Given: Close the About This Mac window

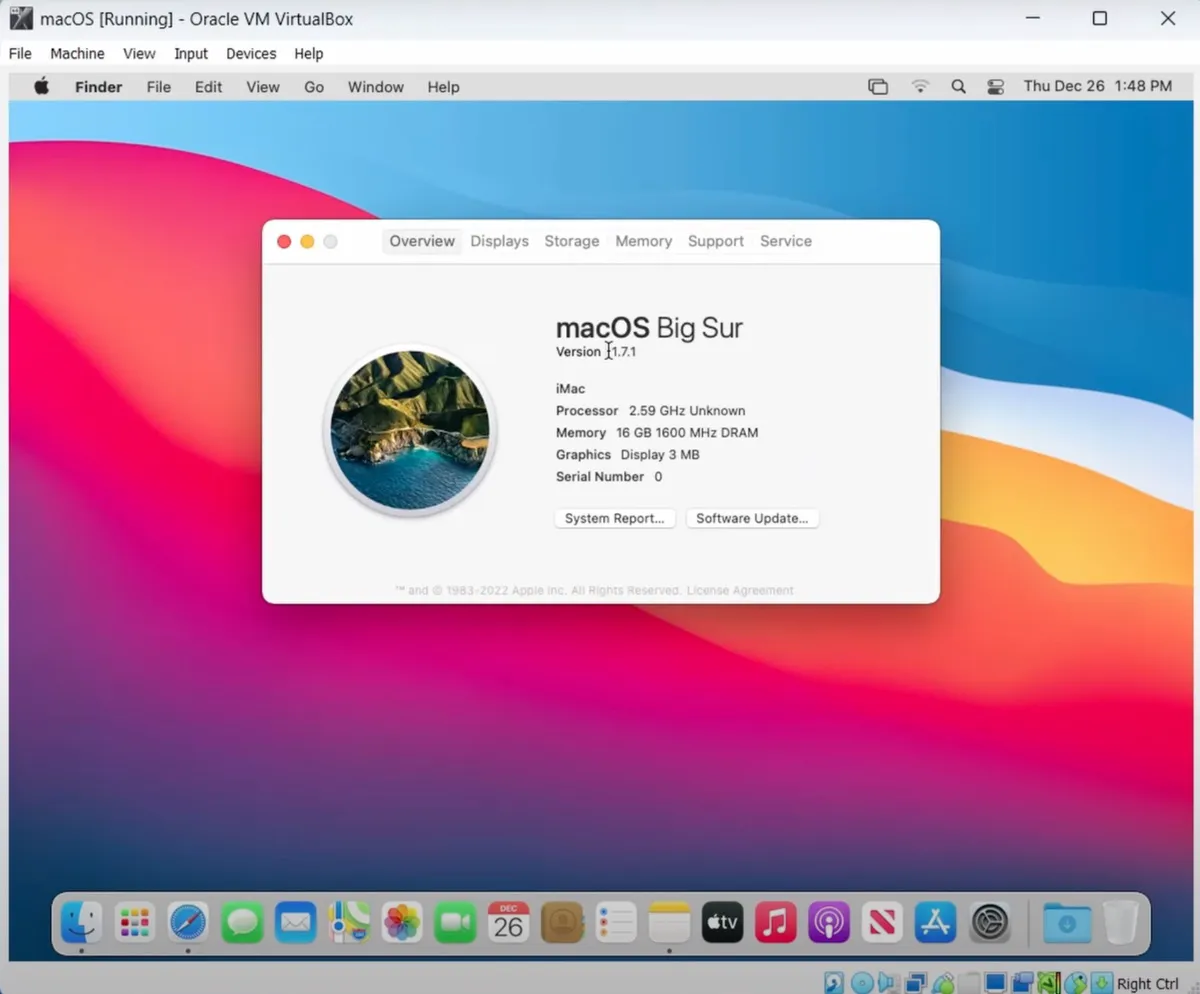Looking at the screenshot, I should click(x=284, y=241).
